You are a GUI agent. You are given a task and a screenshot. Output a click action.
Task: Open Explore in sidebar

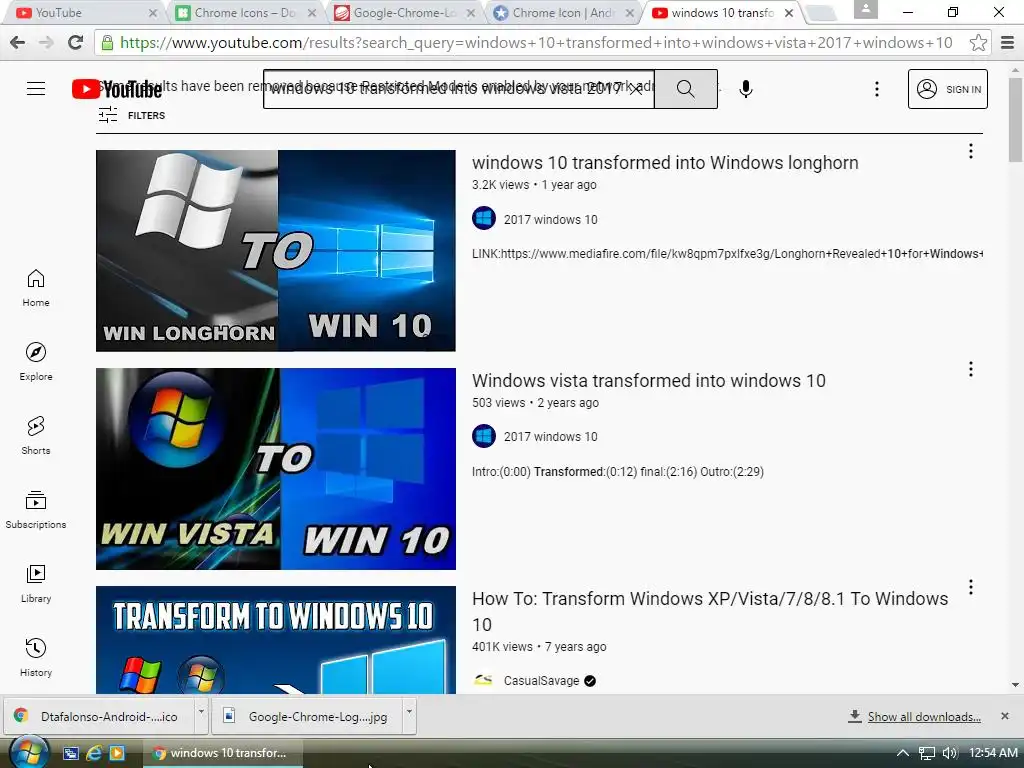(36, 362)
